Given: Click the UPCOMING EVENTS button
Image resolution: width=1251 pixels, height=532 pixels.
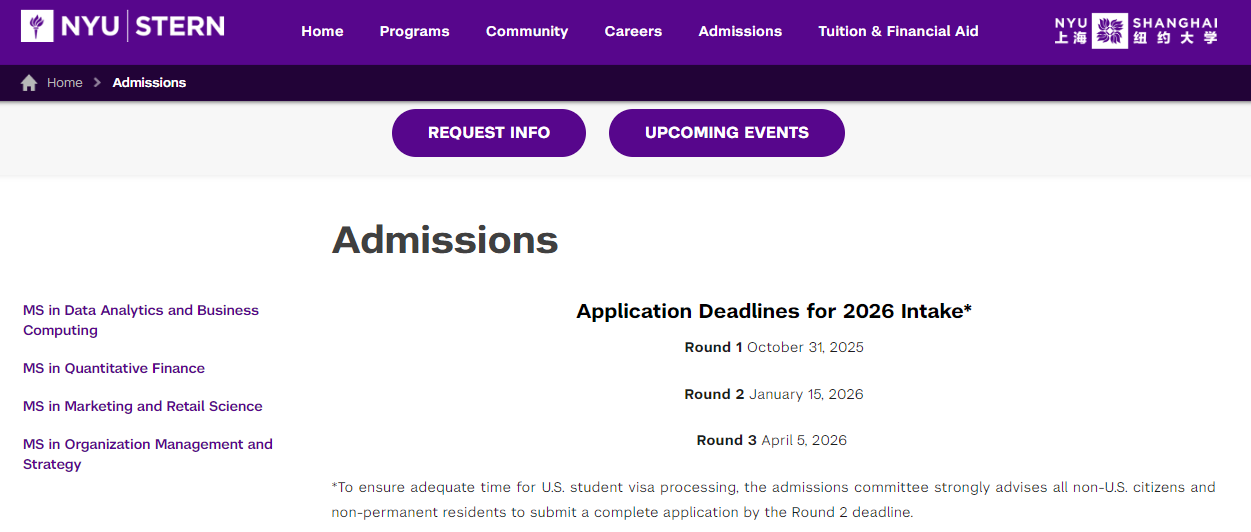Looking at the screenshot, I should pos(727,133).
